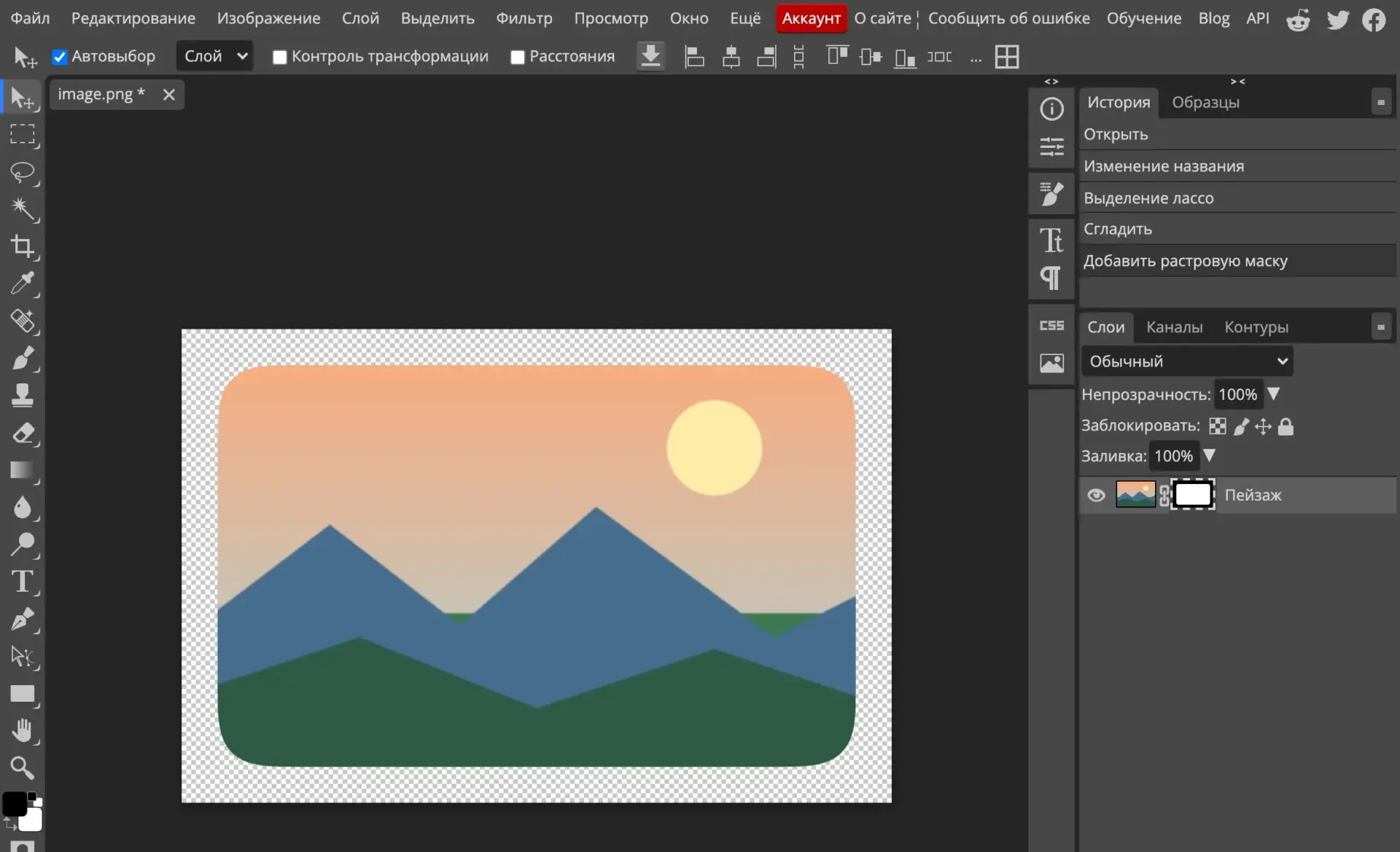
Task: Enable Контроль трансформации checkbox
Action: tap(279, 57)
